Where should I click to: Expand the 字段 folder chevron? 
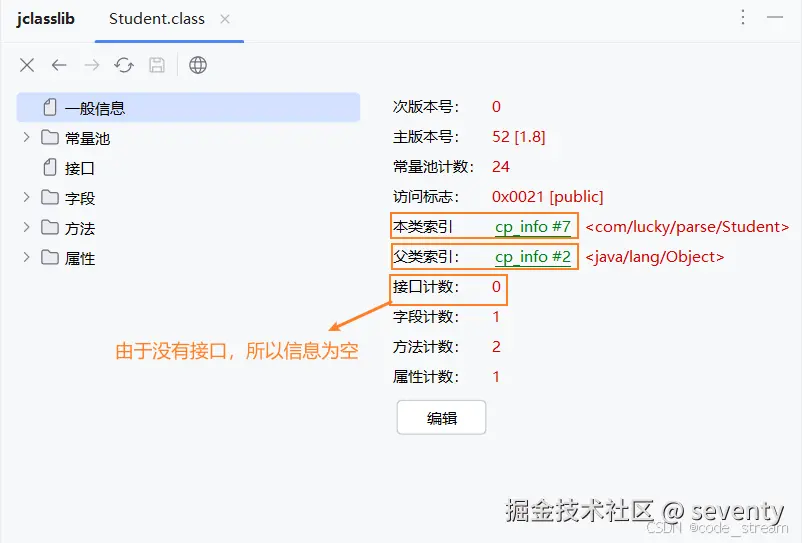(x=26, y=197)
